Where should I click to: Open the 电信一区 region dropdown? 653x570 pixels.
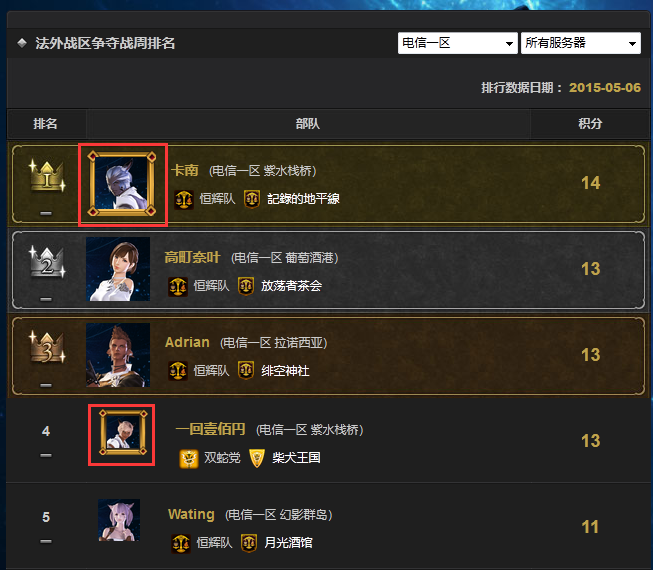(x=457, y=43)
